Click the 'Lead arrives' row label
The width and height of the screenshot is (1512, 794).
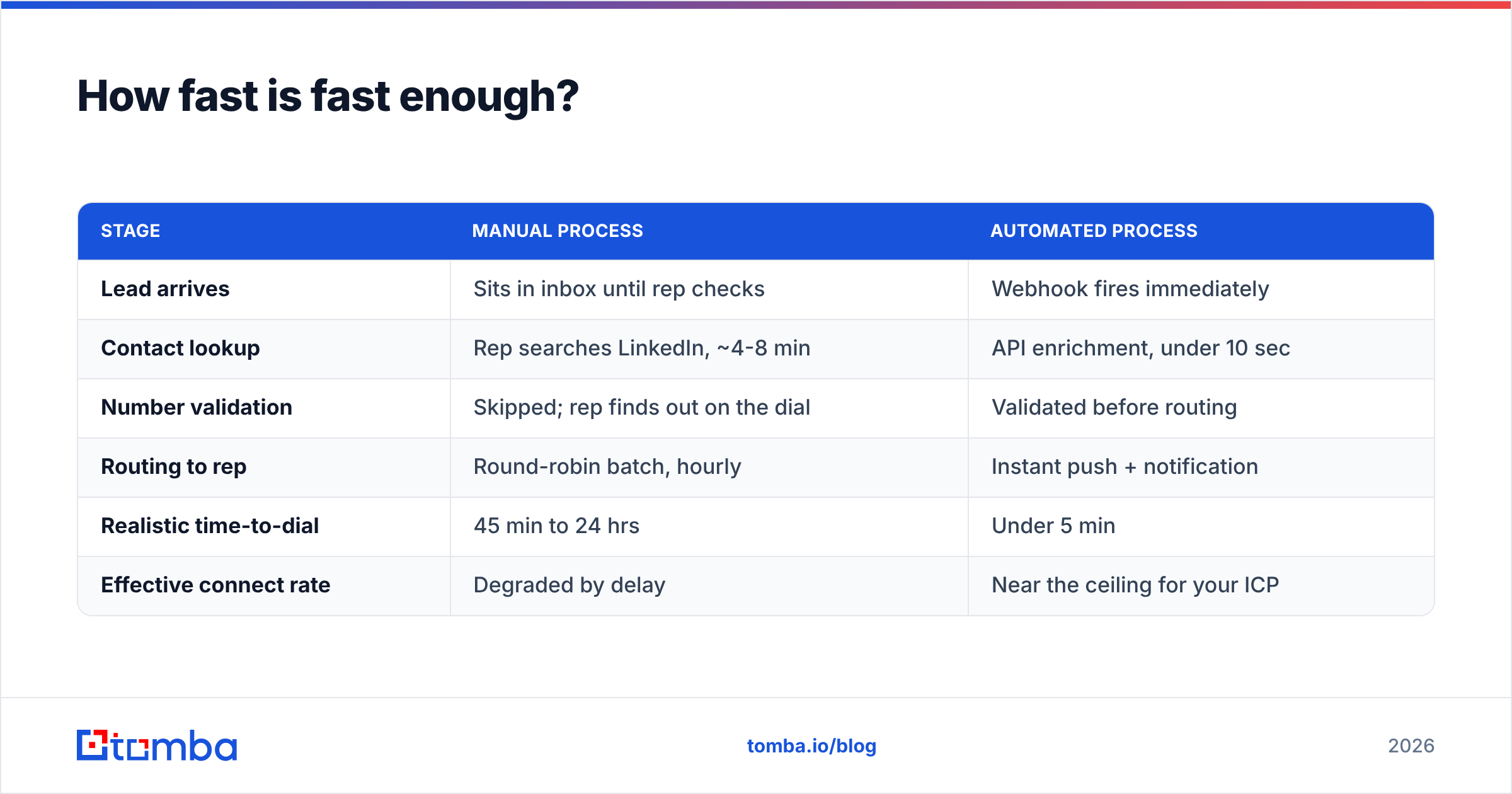[165, 289]
